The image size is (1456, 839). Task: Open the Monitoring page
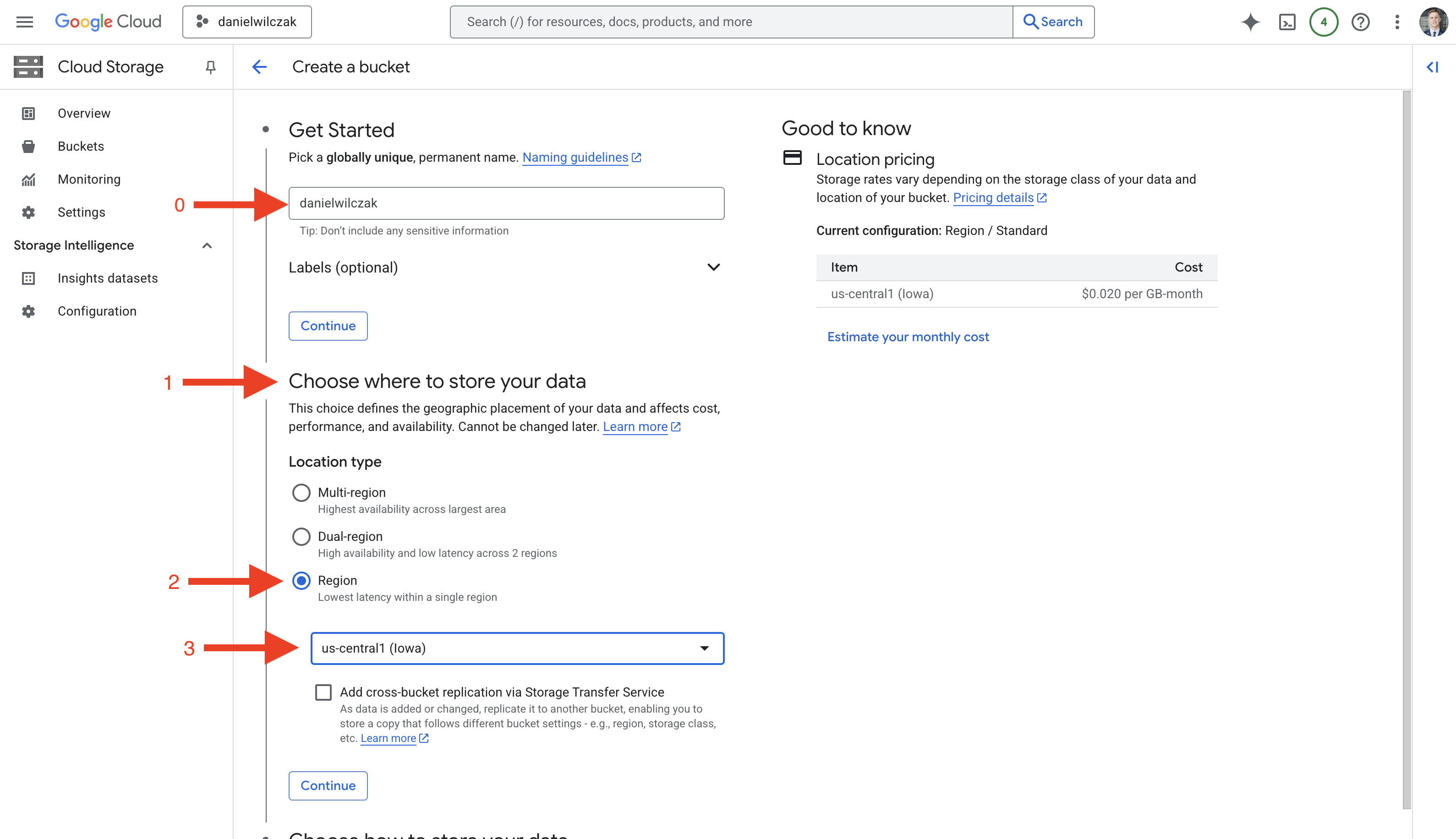pyautogui.click(x=89, y=180)
